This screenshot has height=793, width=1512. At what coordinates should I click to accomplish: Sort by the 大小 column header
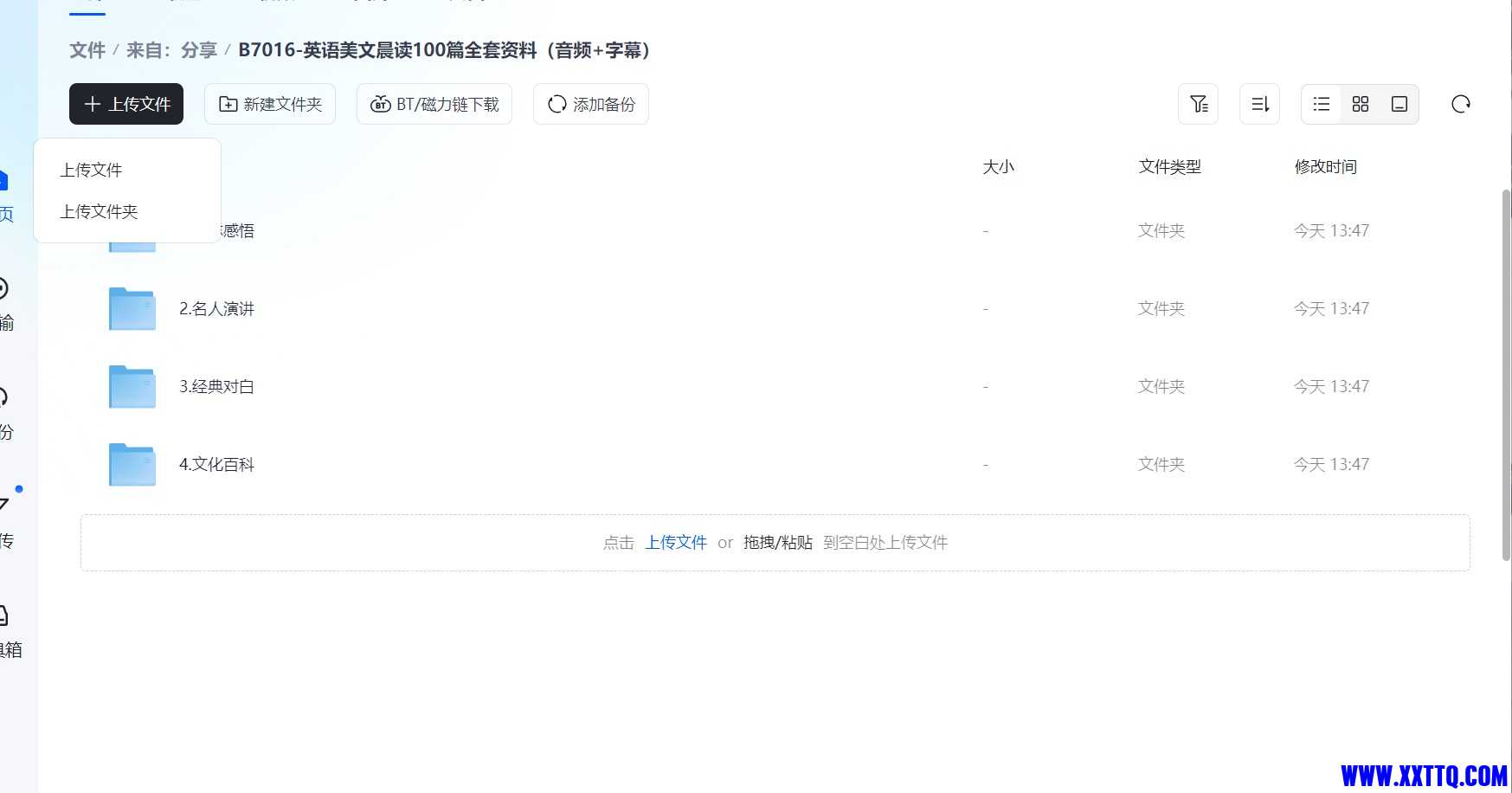pos(998,166)
